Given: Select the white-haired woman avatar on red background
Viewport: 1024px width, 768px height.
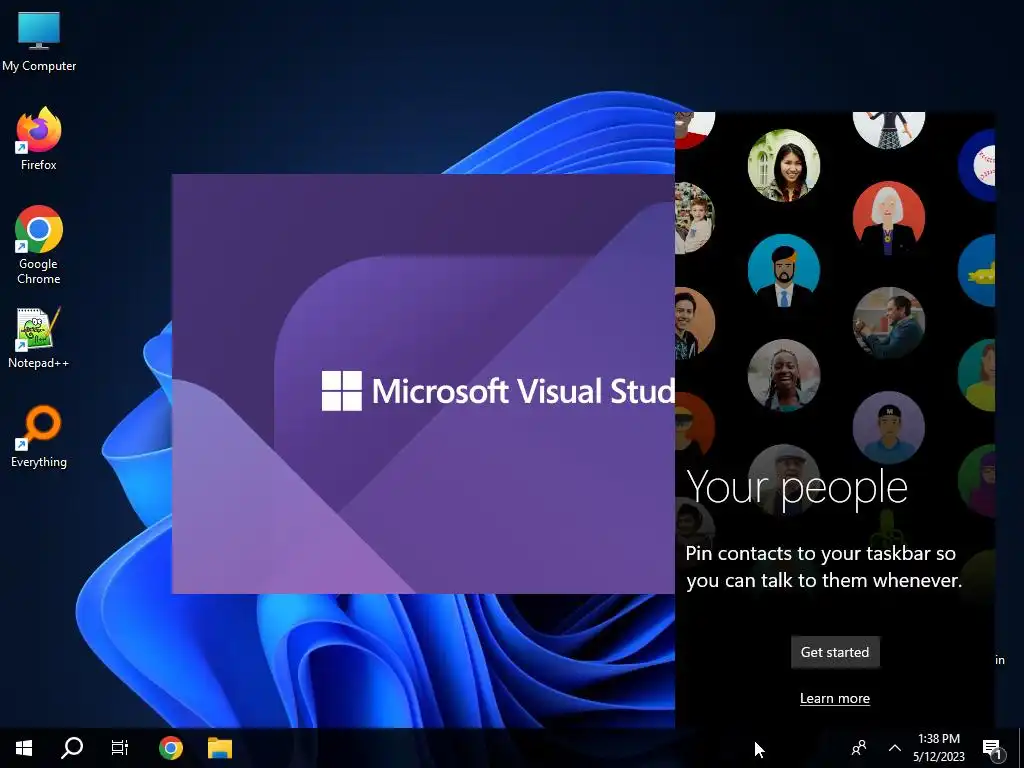Looking at the screenshot, I should (x=888, y=218).
